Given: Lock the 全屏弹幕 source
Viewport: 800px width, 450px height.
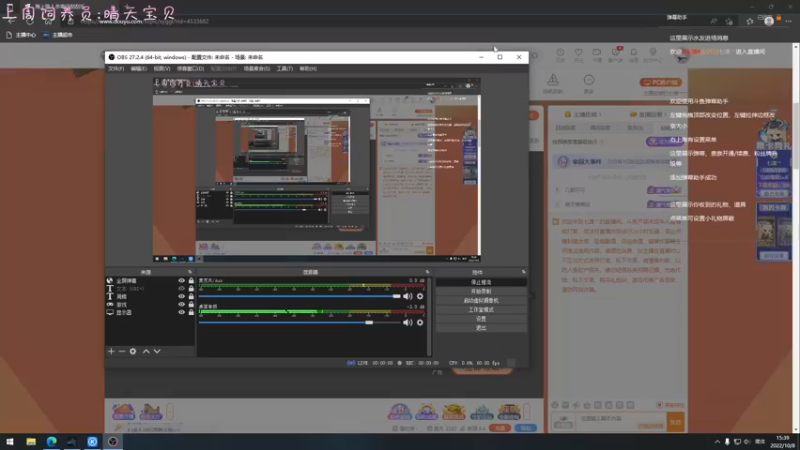Looking at the screenshot, I should point(191,281).
